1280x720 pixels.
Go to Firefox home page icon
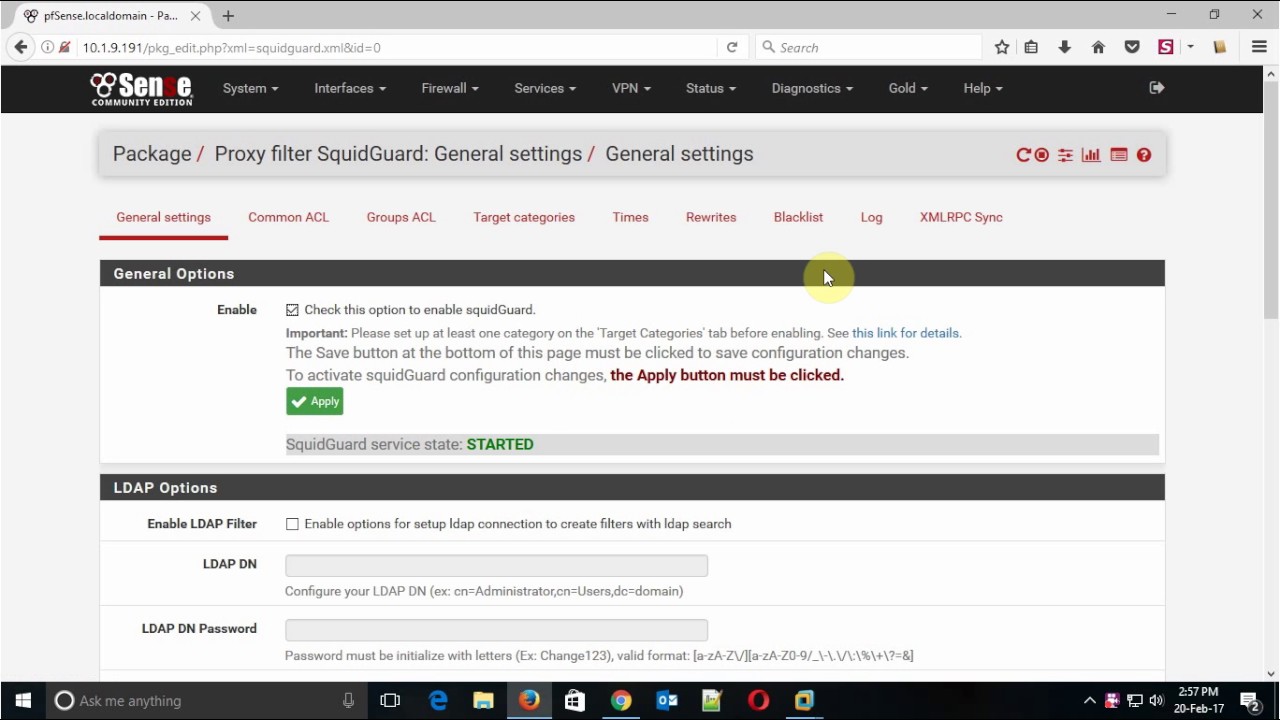(x=1098, y=47)
